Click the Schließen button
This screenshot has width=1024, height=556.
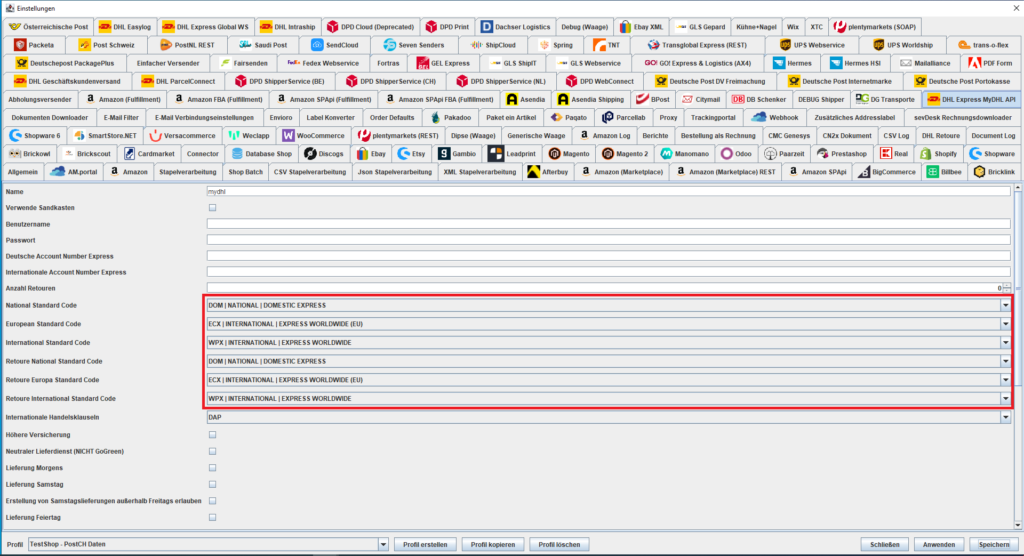coord(885,544)
